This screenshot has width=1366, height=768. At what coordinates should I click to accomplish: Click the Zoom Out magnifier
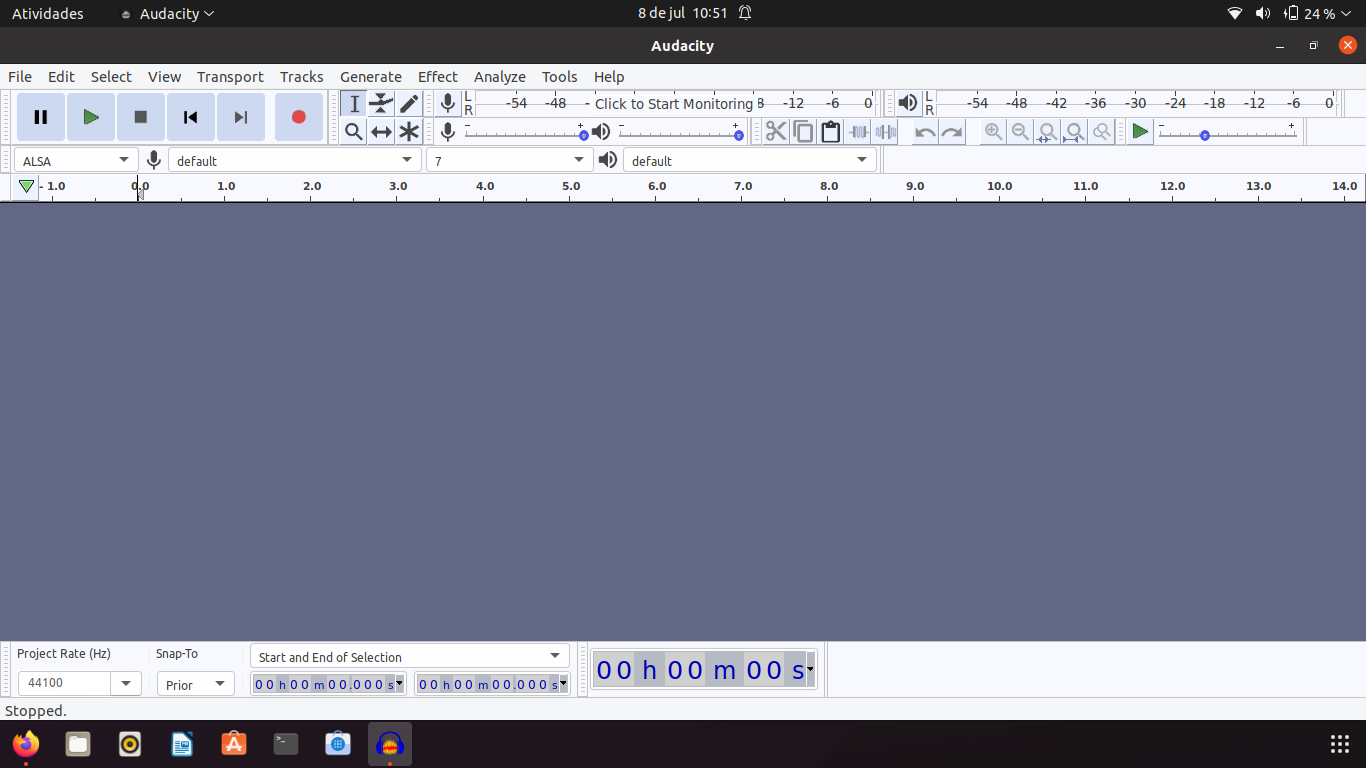(1020, 131)
